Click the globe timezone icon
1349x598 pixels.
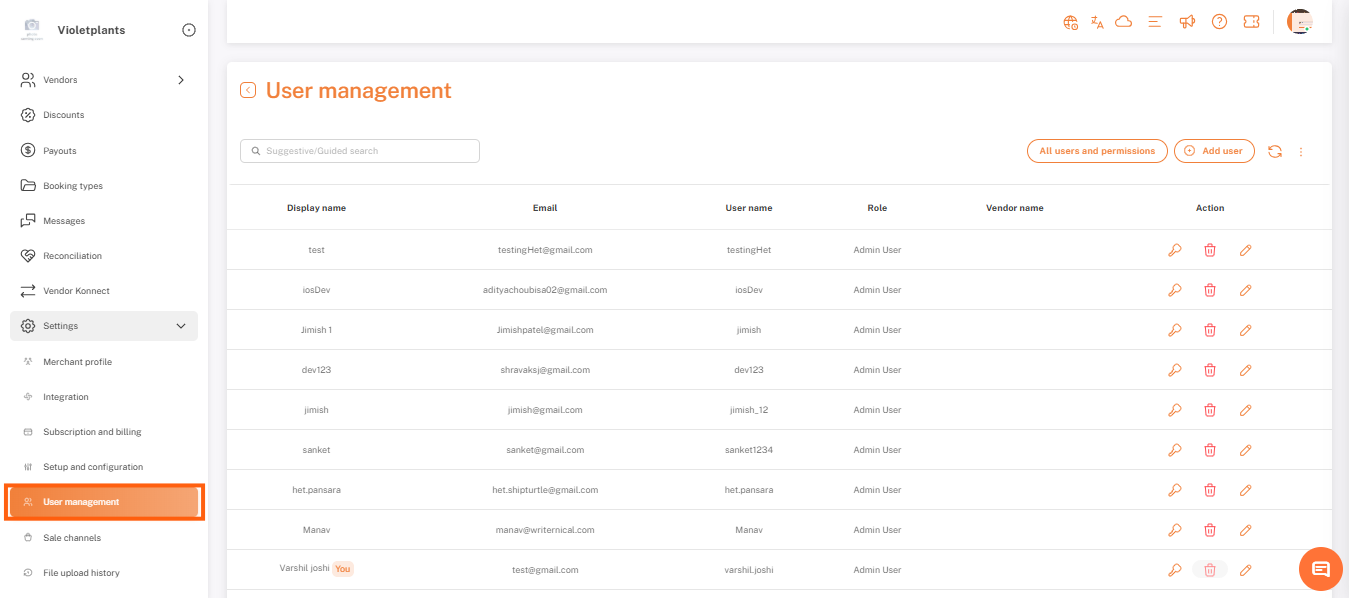coord(1071,22)
